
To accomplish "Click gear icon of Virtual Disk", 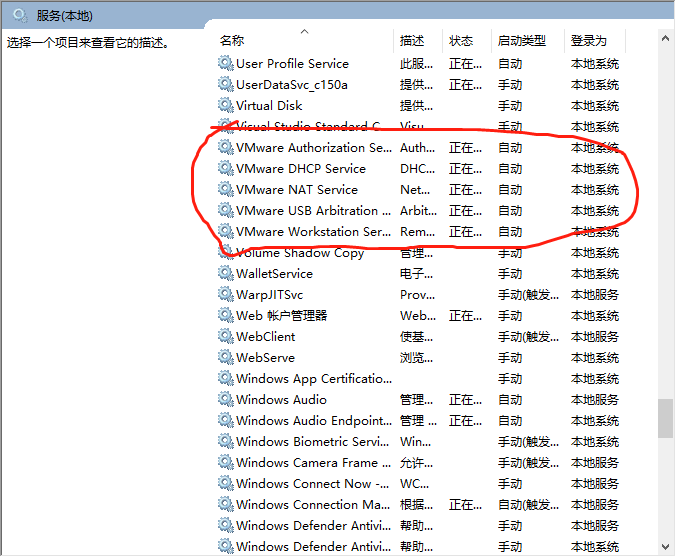I will pyautogui.click(x=225, y=106).
